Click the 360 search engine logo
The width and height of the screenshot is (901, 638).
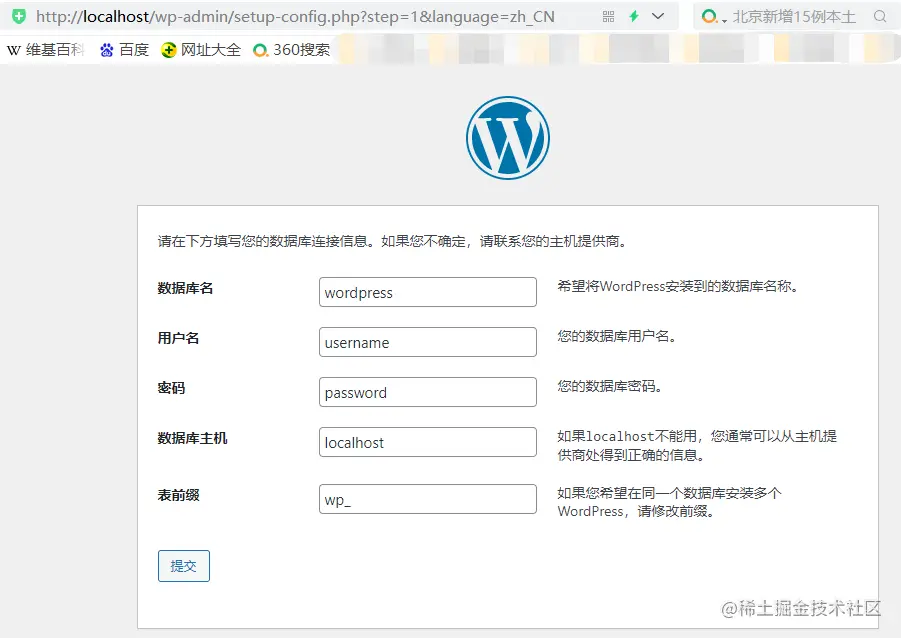click(x=710, y=17)
